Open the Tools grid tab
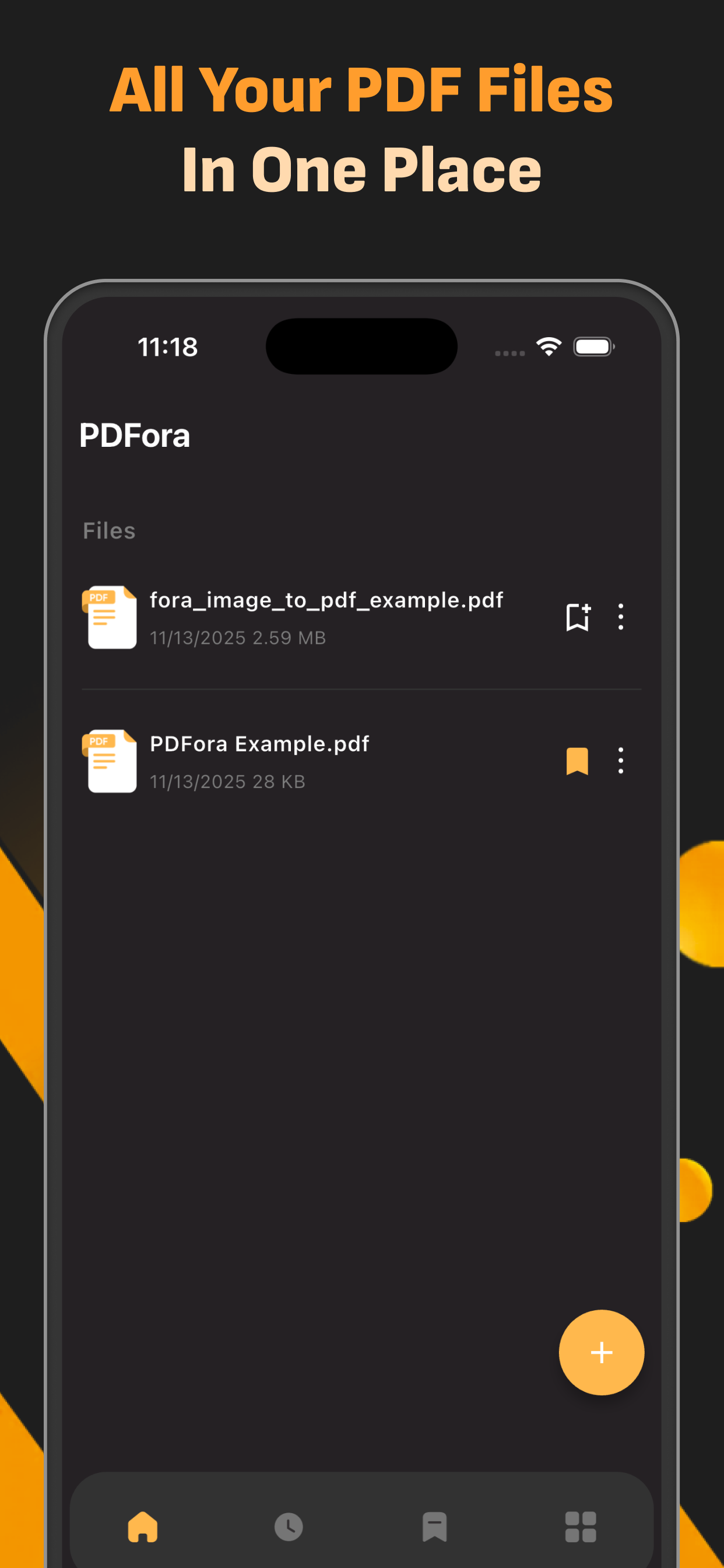 [x=581, y=1527]
